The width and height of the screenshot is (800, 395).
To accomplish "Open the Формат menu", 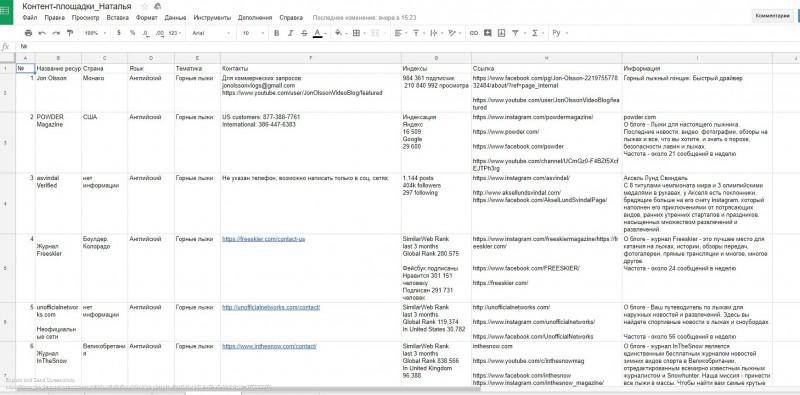I will (x=146, y=17).
